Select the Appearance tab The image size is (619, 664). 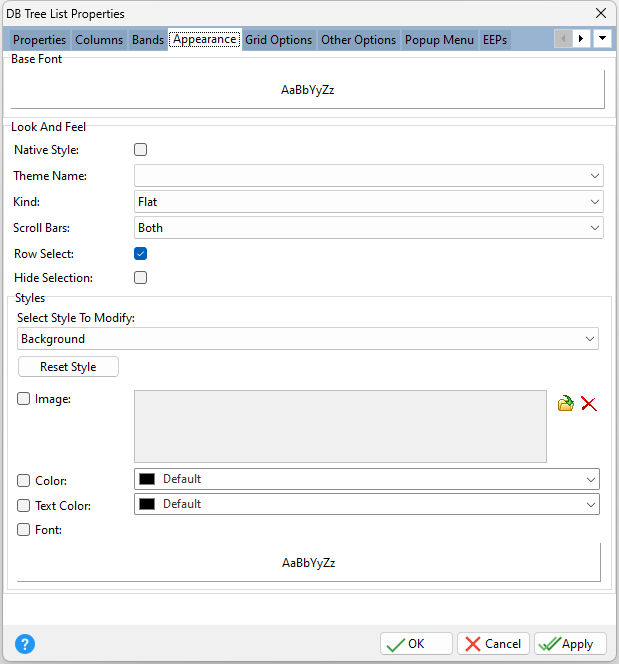tap(204, 39)
